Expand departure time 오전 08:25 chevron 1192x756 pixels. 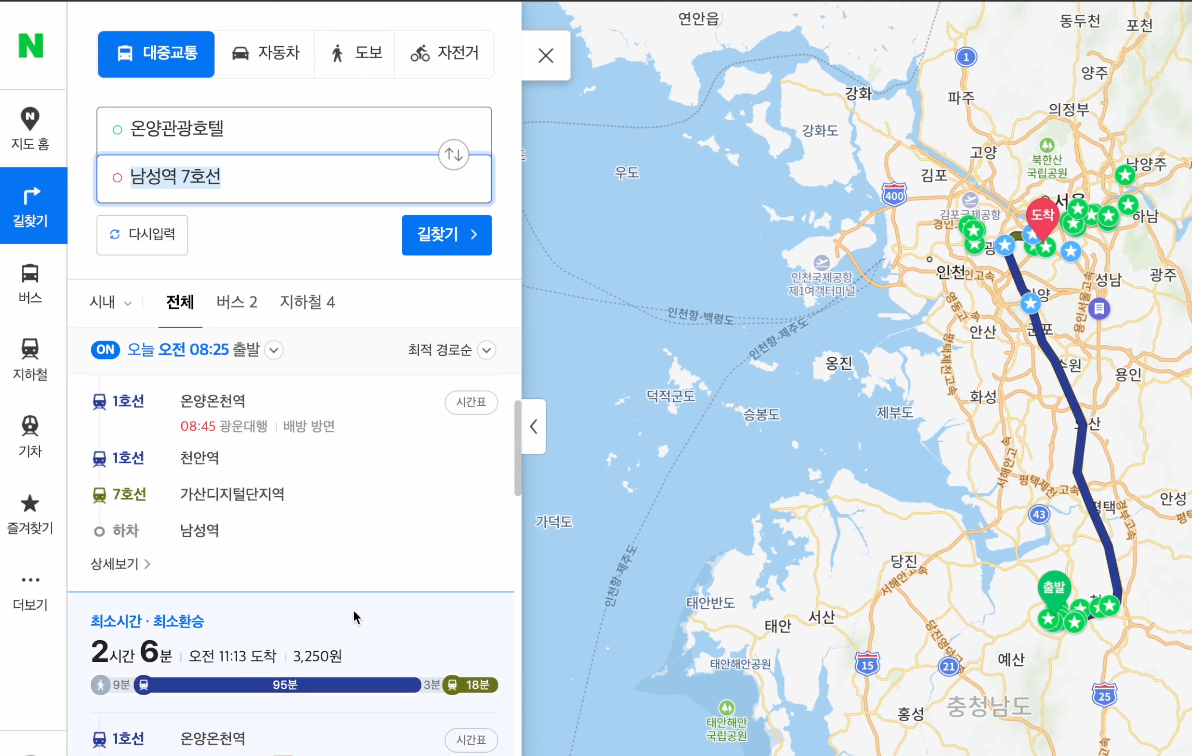274,350
